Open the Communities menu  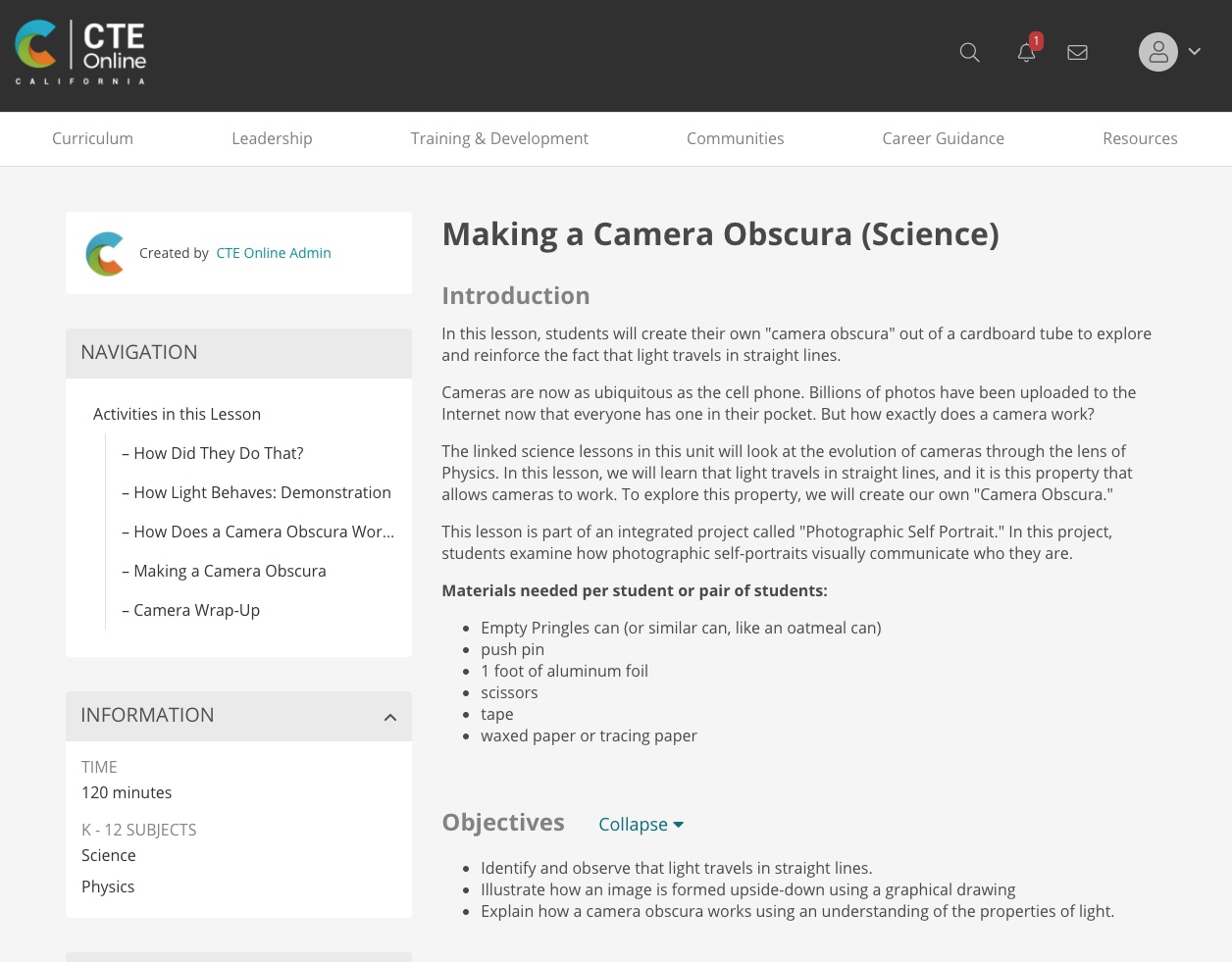tap(735, 138)
